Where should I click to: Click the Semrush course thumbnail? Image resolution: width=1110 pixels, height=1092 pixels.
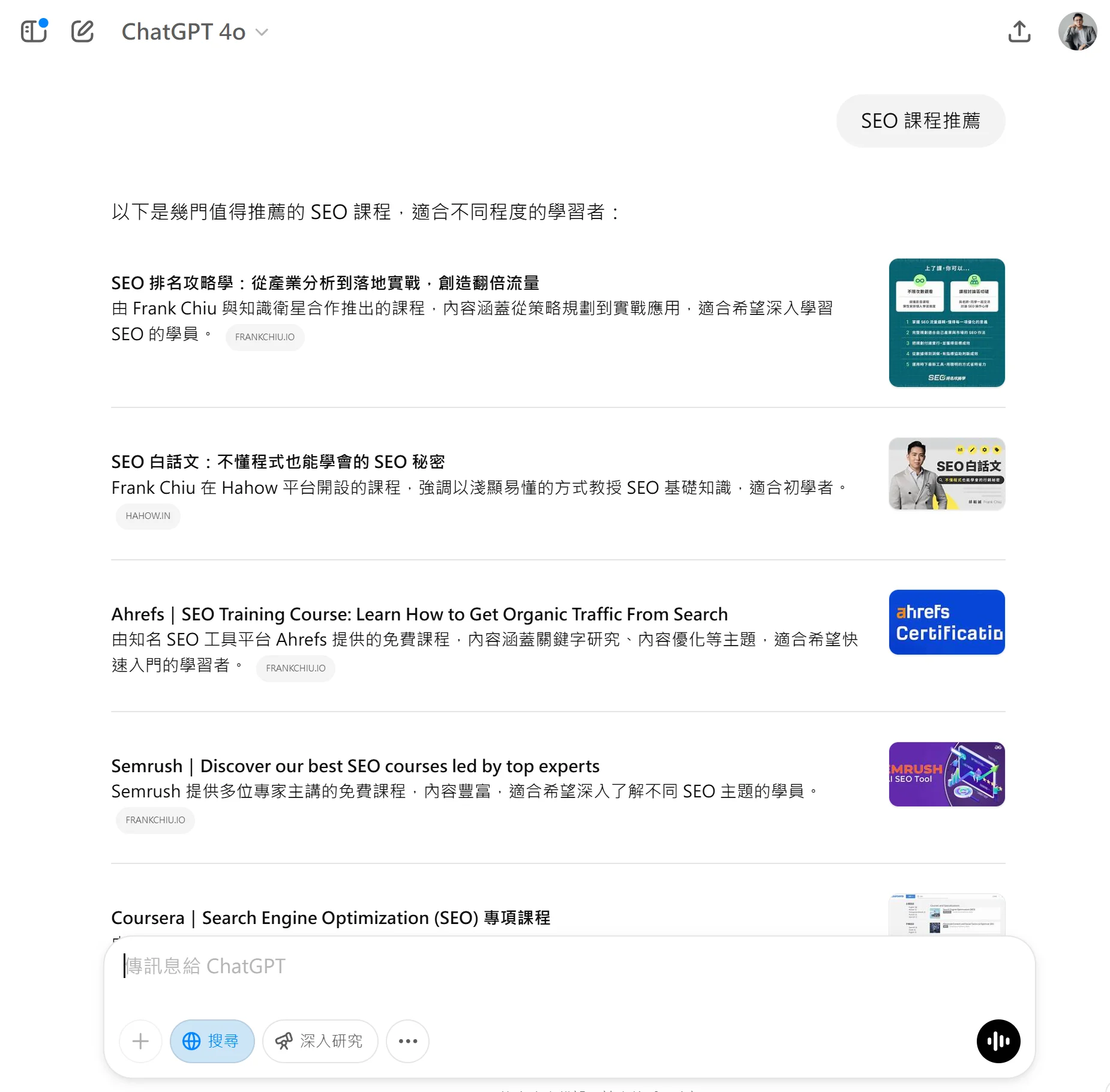(946, 774)
